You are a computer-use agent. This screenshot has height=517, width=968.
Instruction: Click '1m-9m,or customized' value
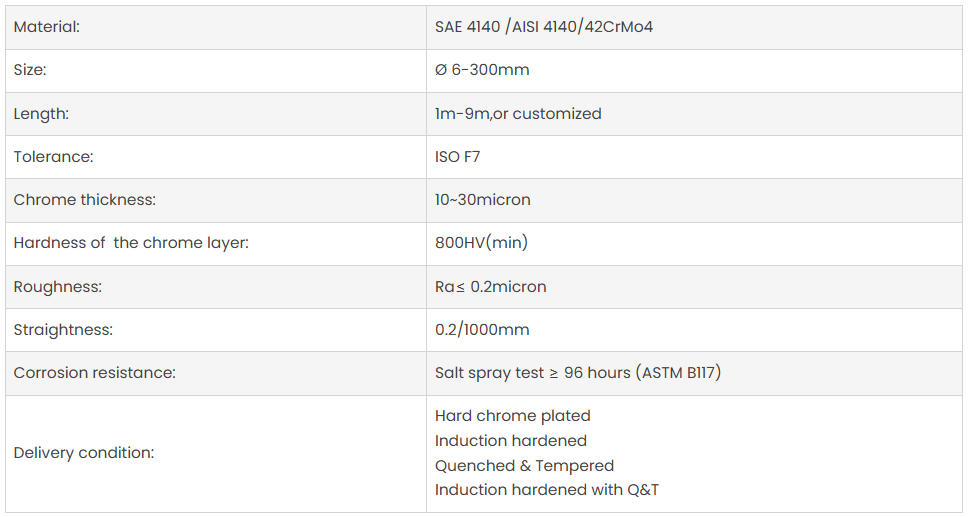pos(518,114)
